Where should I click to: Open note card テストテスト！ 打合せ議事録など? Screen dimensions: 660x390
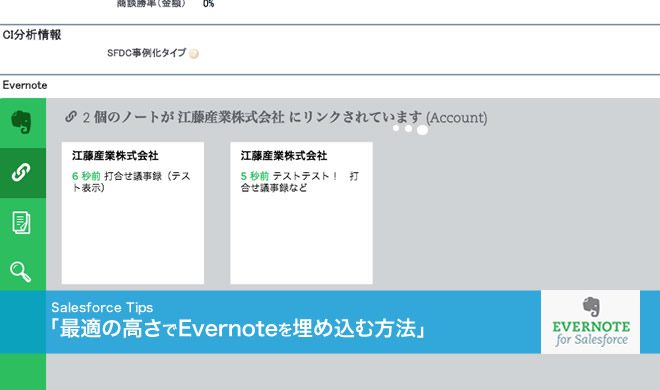[301, 213]
